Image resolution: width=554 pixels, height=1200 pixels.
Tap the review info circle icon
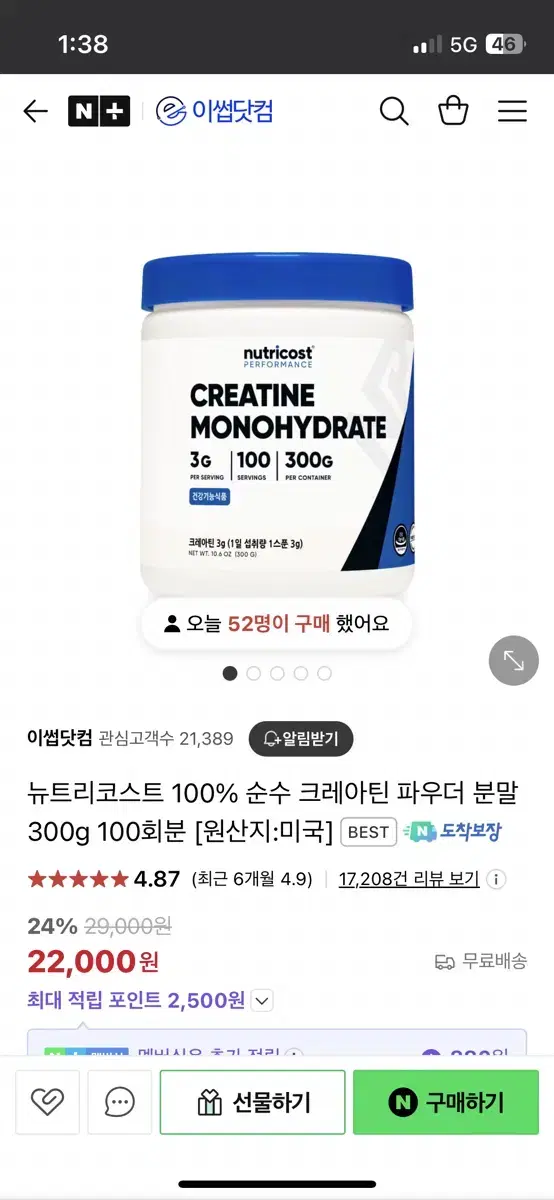pos(496,879)
